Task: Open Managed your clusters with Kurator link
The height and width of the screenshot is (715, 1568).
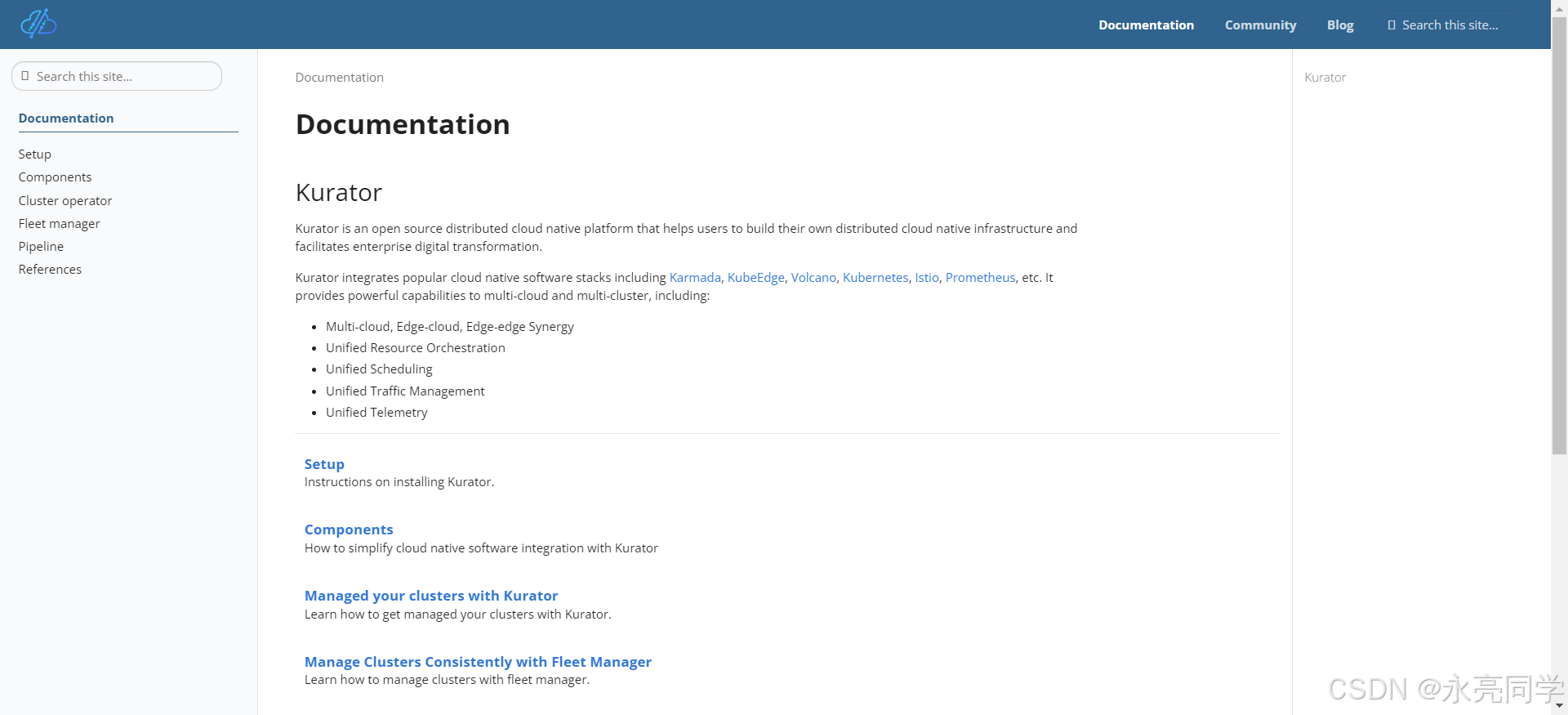Action: point(431,596)
